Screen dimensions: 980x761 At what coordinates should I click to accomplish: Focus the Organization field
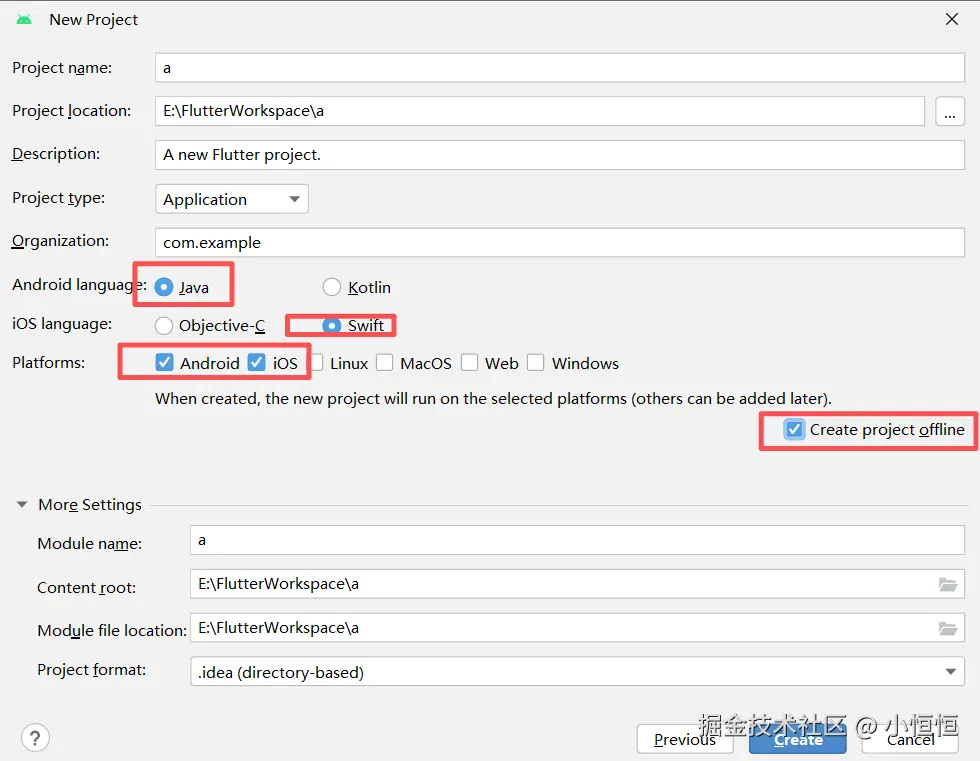559,242
